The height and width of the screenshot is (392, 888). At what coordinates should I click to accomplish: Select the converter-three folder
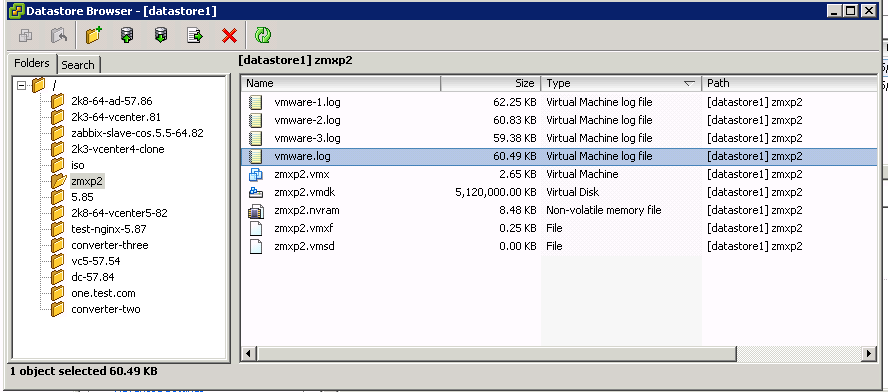[110, 245]
